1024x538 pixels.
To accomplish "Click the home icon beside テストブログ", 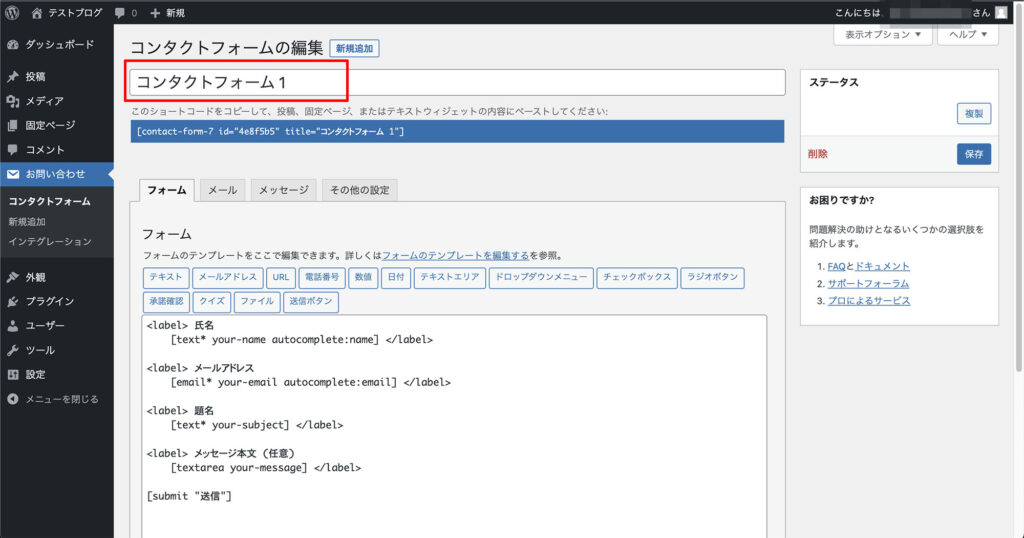I will (37, 13).
